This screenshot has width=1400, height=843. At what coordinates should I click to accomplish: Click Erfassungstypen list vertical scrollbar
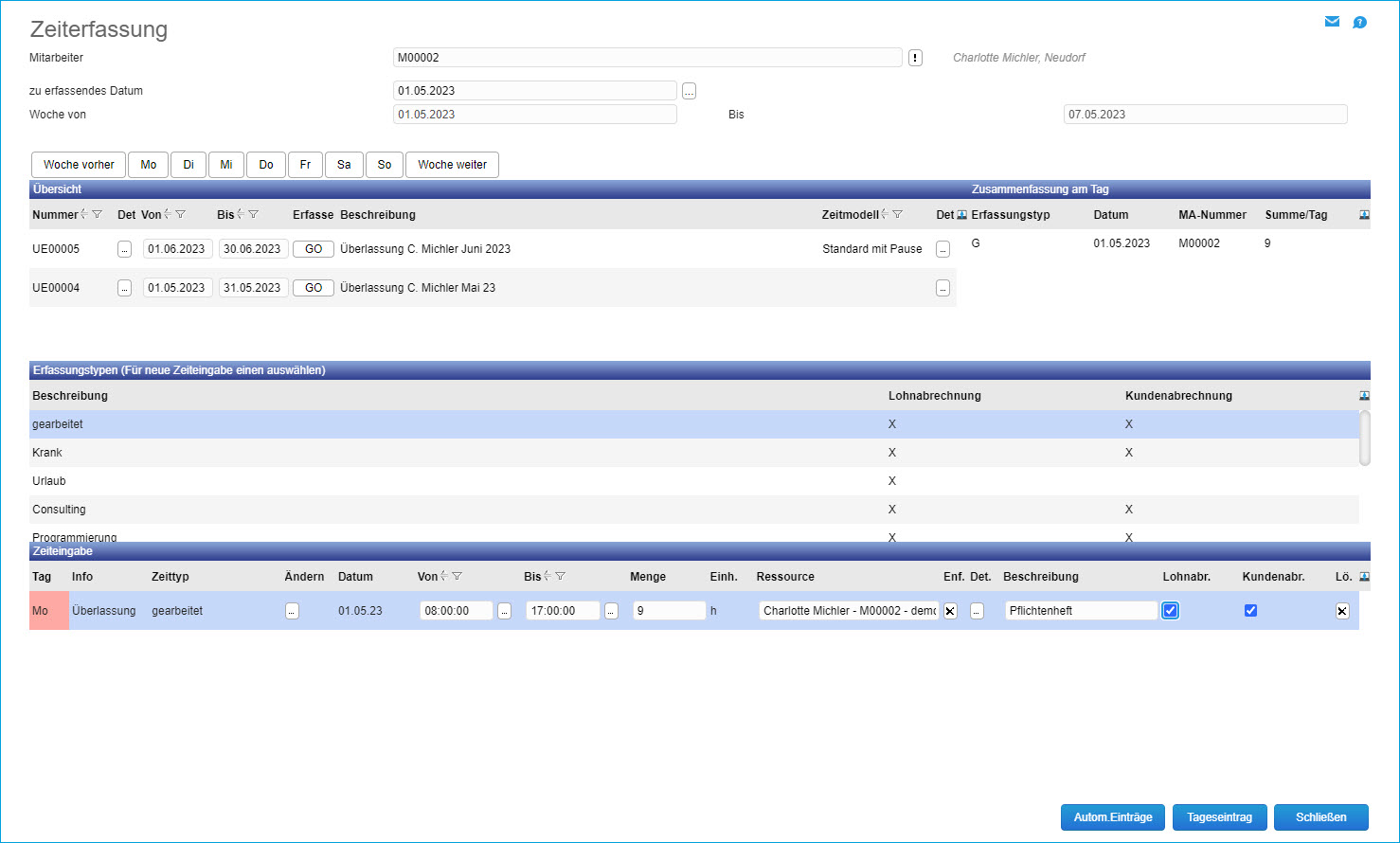tap(1365, 438)
